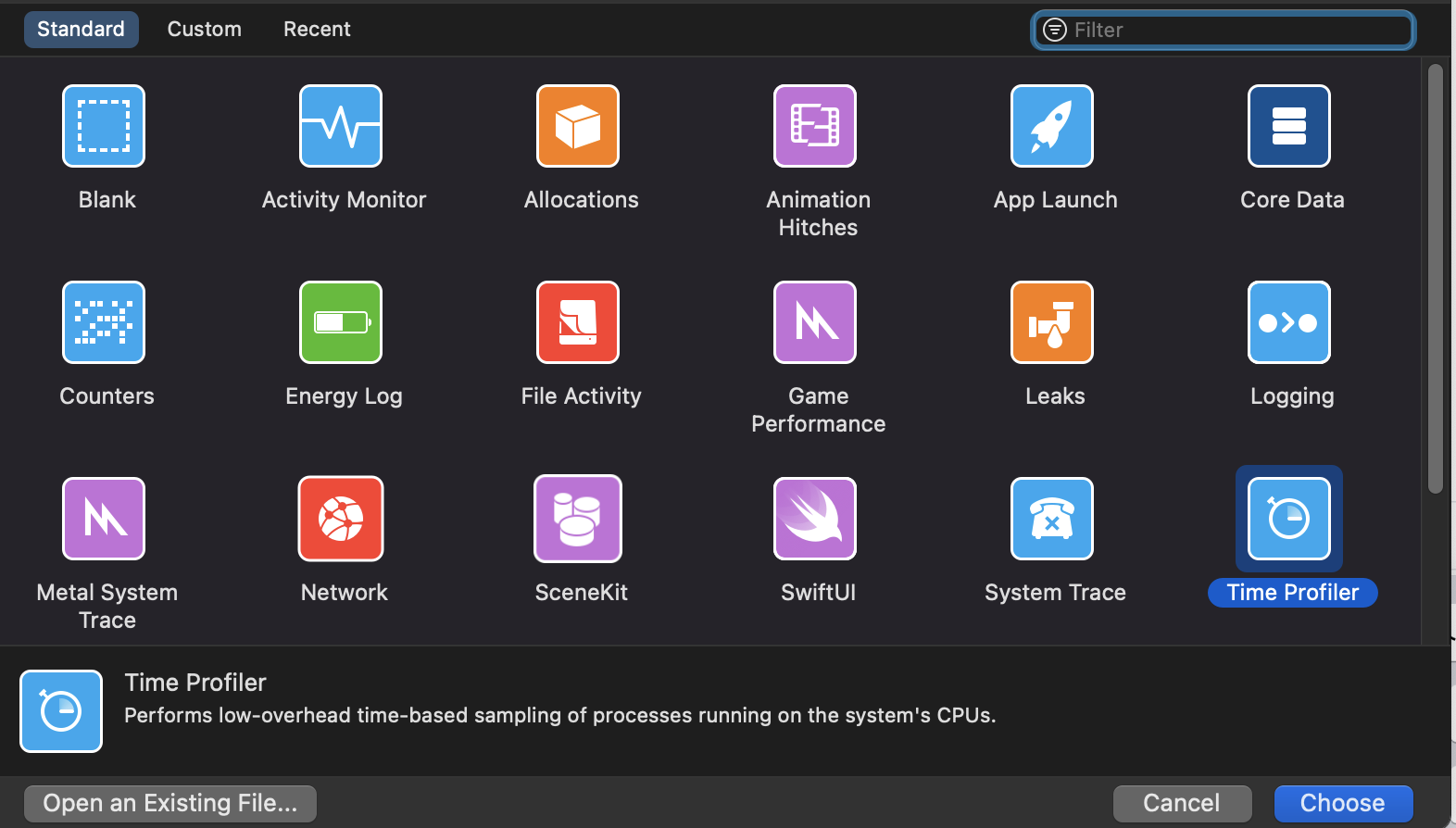This screenshot has height=828, width=1456.
Task: Choose the Activity Monitor template icon
Action: point(341,126)
